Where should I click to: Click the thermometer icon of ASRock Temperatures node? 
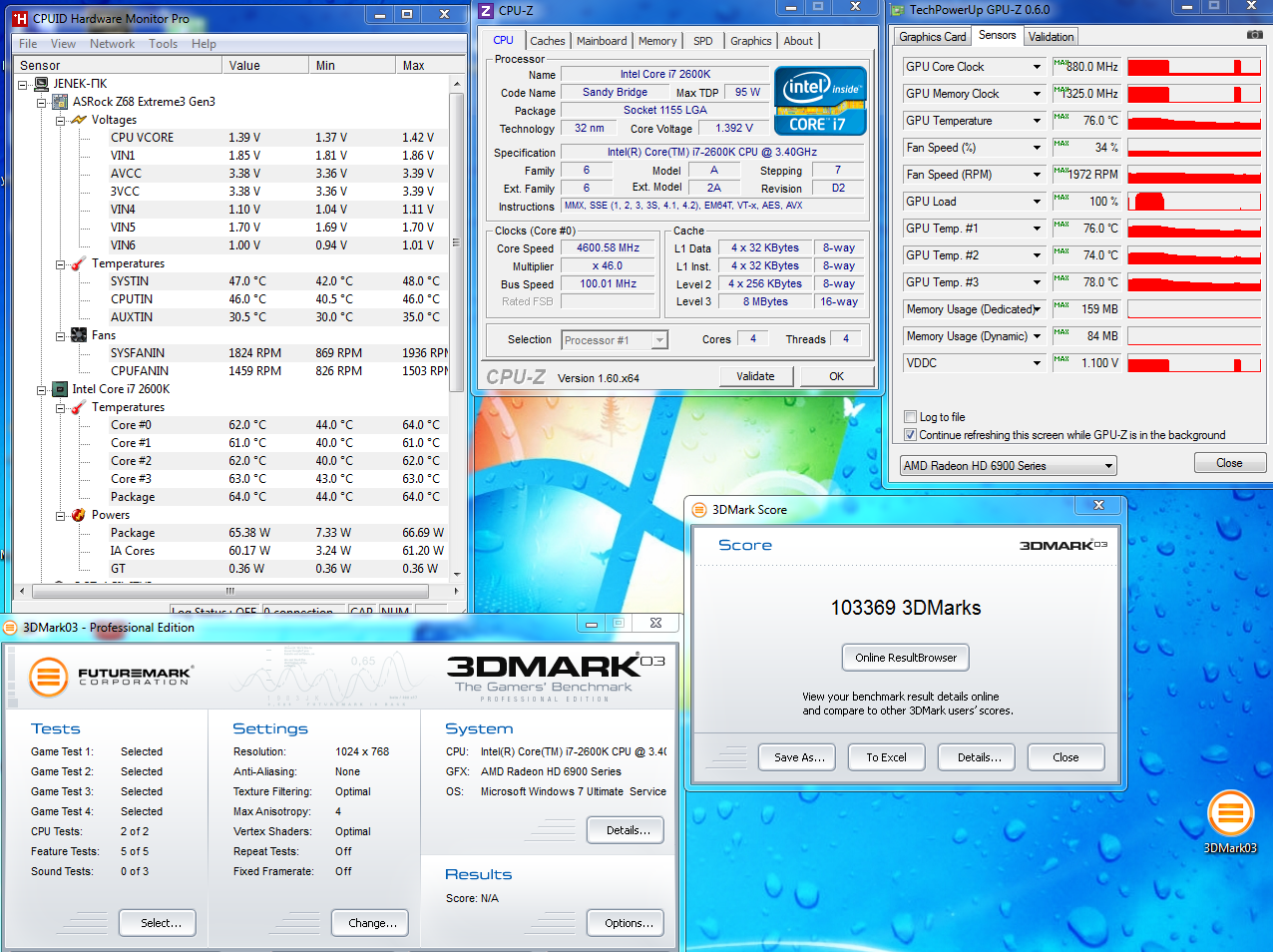coord(79,263)
